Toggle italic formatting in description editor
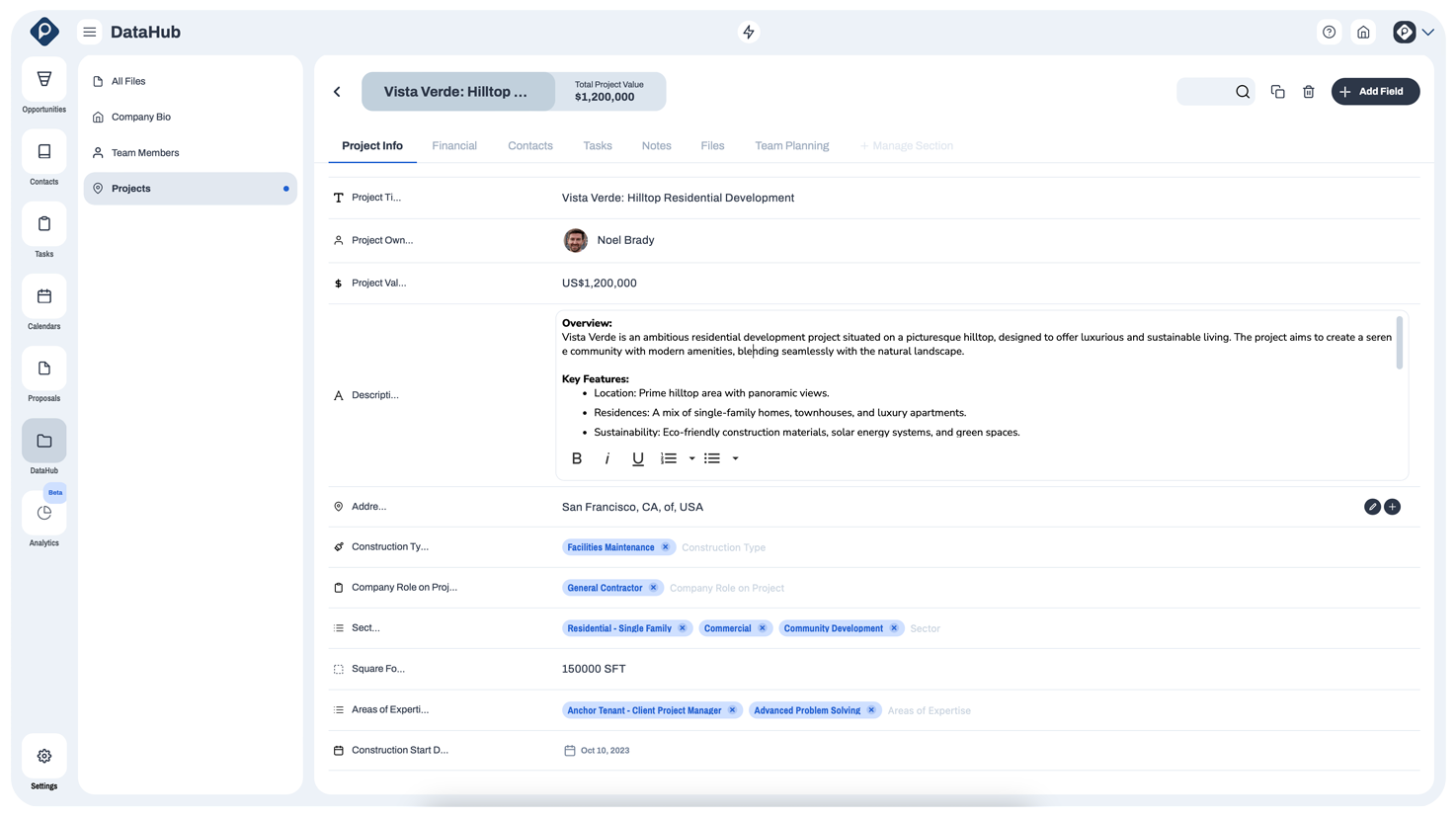The height and width of the screenshot is (818, 1456). click(x=607, y=458)
